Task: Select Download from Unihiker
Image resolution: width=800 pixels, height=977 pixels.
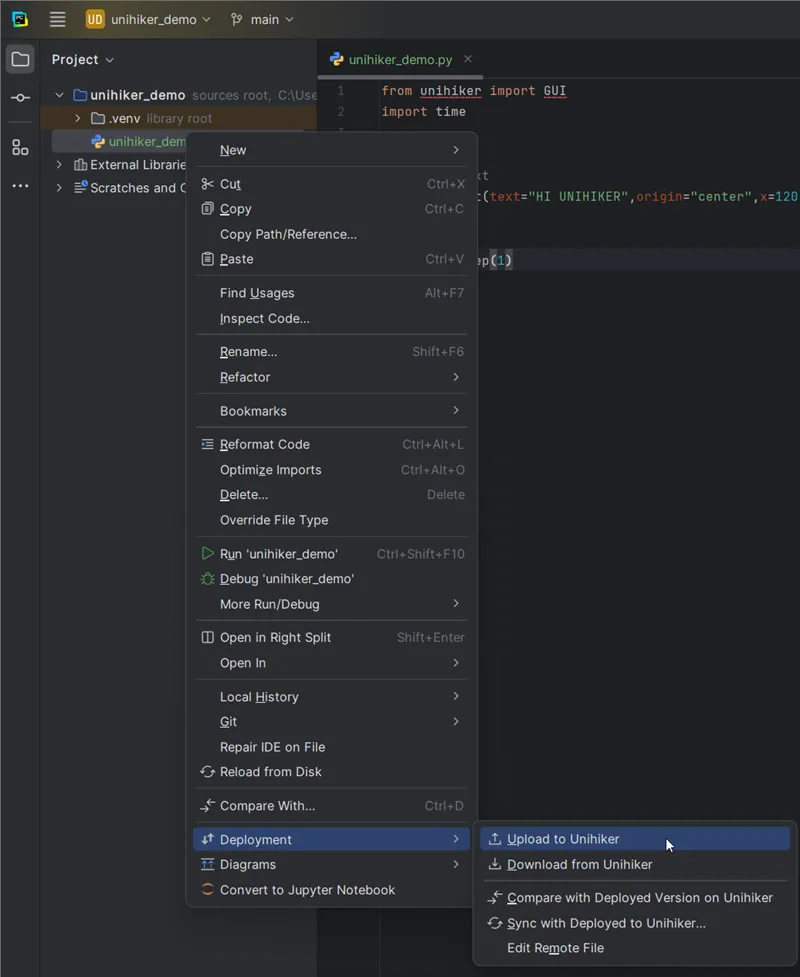Action: click(x=635, y=864)
